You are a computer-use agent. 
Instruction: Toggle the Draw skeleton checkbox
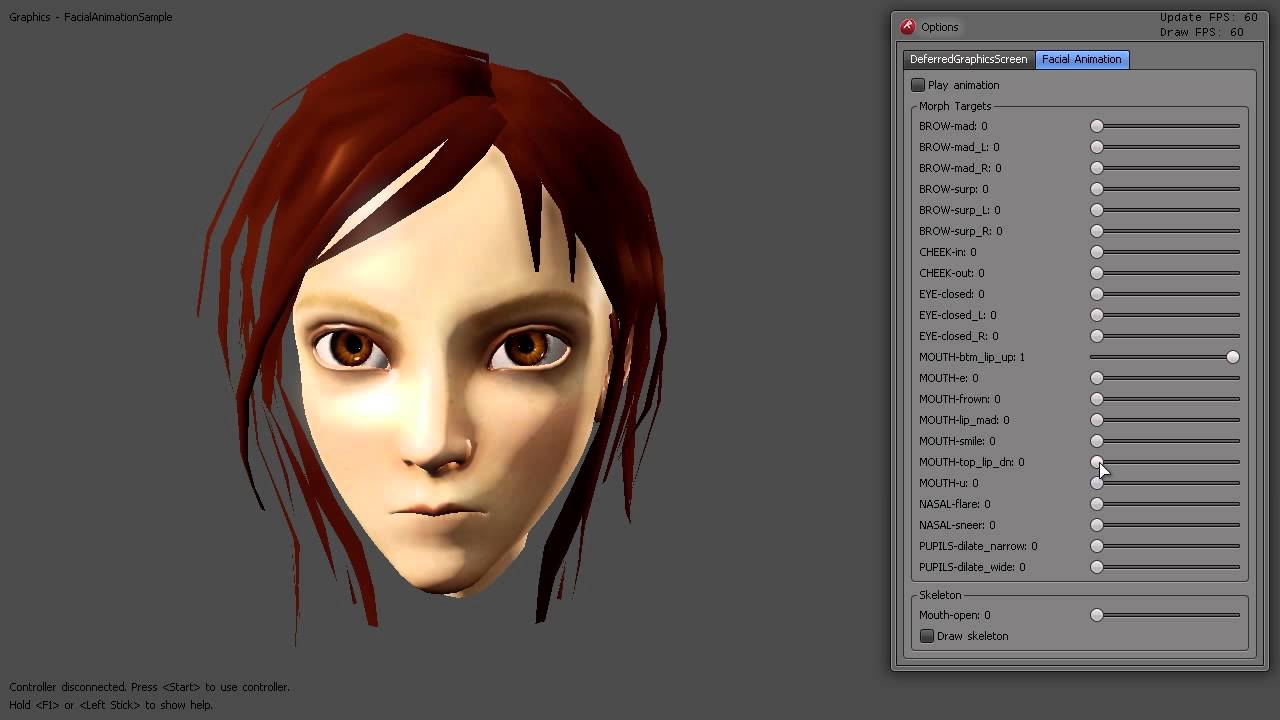tap(927, 636)
